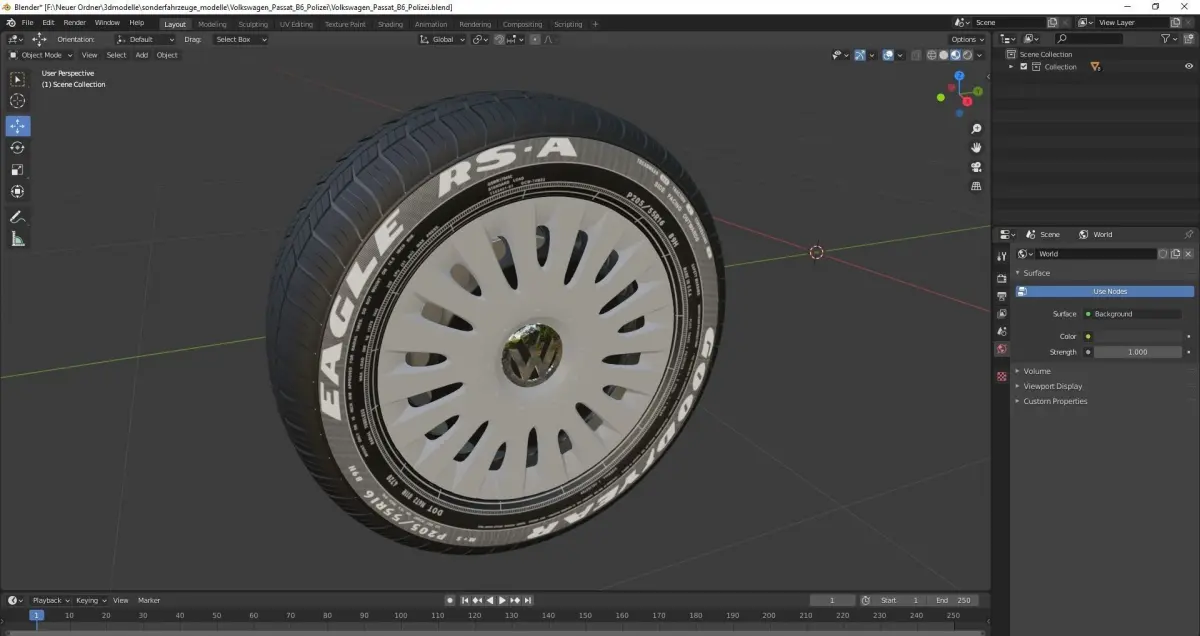
Task: Expand the Collection tree item
Action: [1012, 67]
